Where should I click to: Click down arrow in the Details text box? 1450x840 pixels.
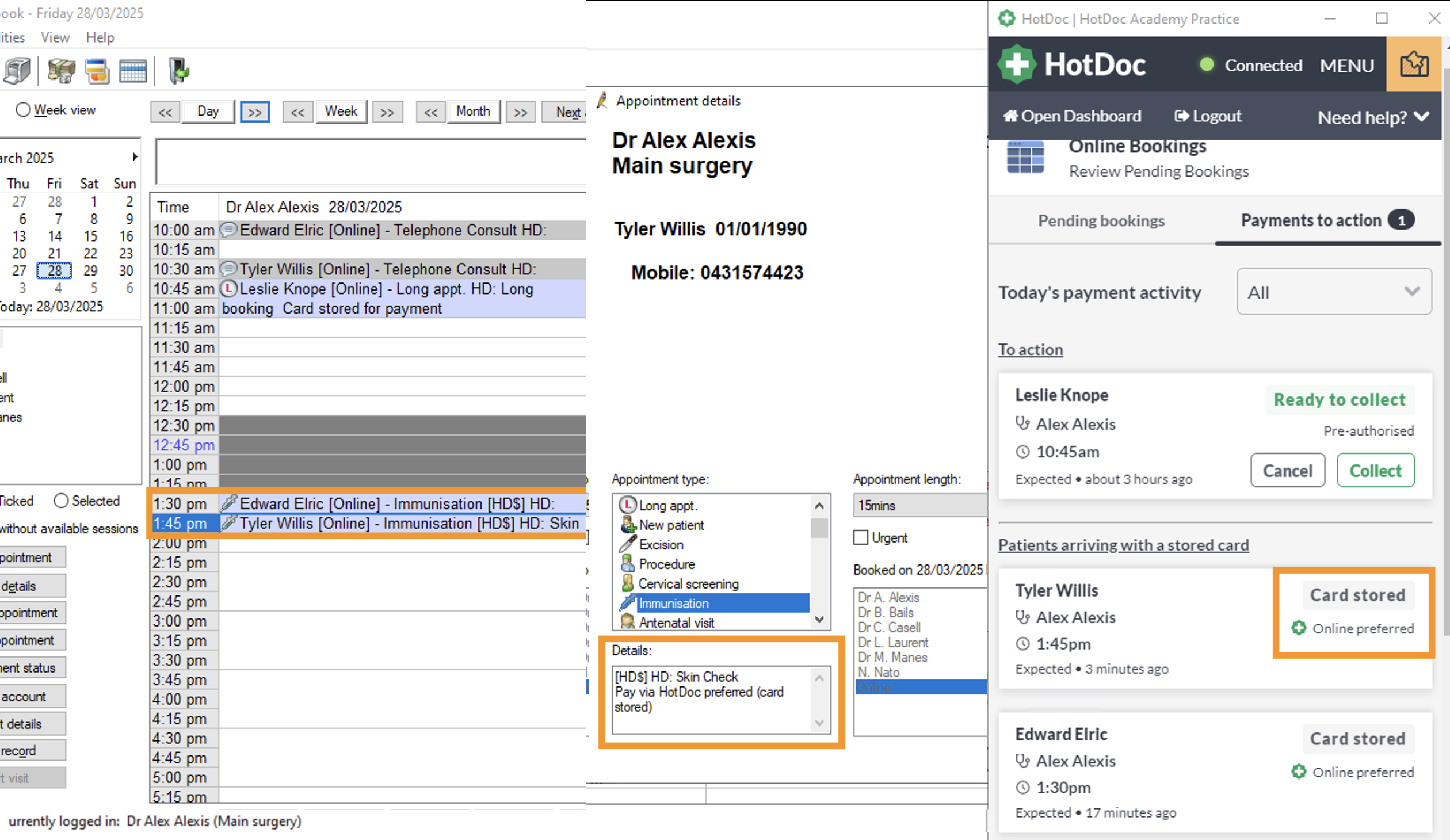tap(819, 723)
